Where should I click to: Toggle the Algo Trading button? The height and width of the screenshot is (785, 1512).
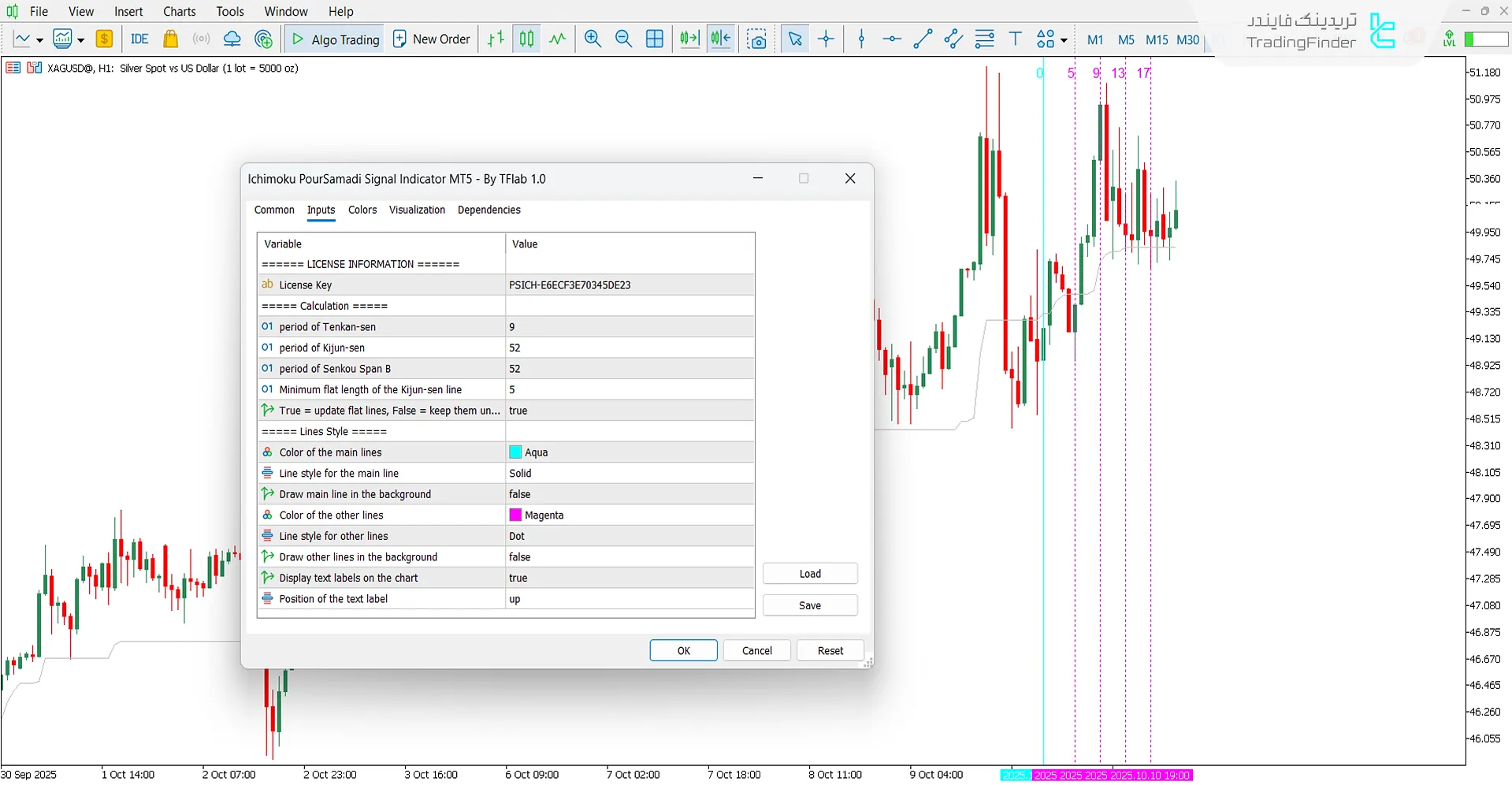pyautogui.click(x=335, y=39)
